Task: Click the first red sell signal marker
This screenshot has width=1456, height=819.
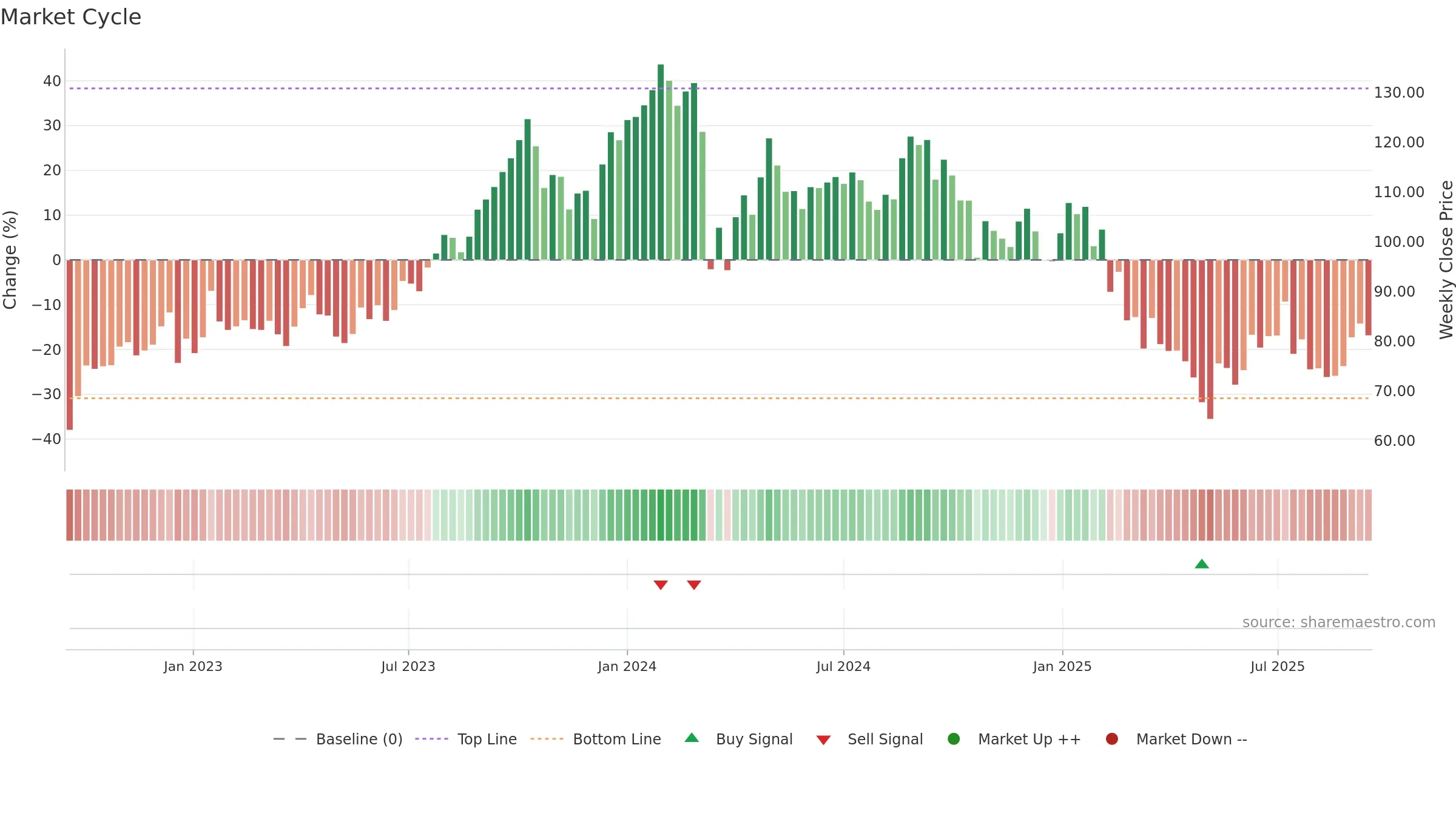Action: pyautogui.click(x=661, y=585)
